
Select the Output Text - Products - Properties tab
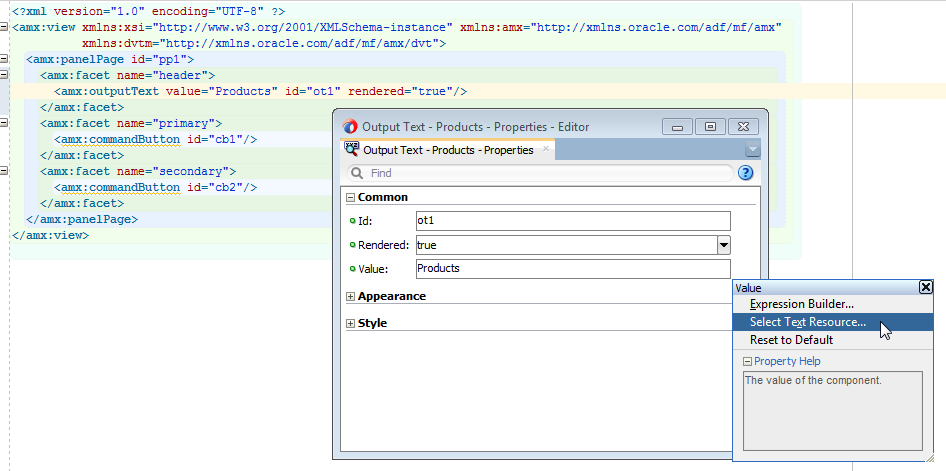(448, 150)
